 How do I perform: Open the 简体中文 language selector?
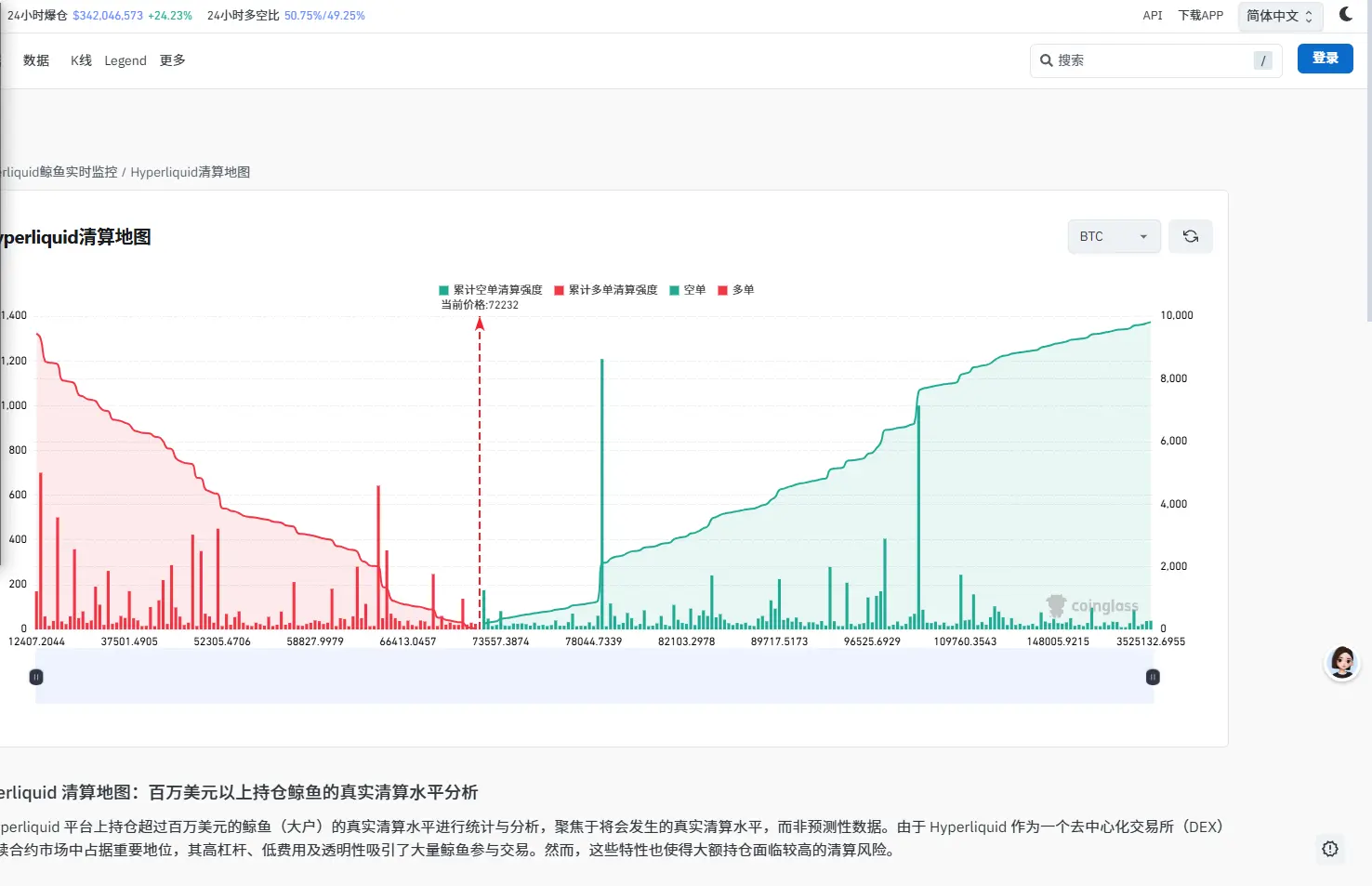(x=1280, y=16)
